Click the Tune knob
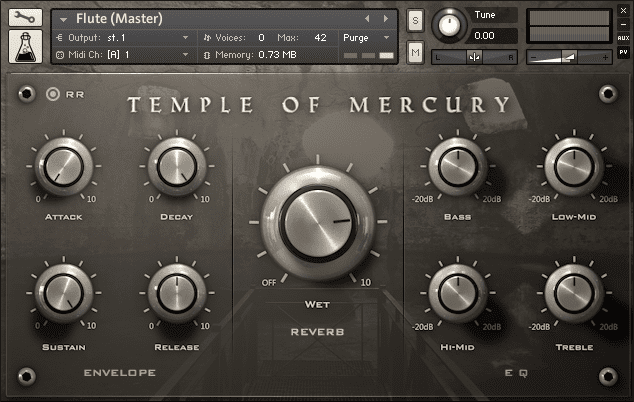Viewport: 634px width, 402px height. pyautogui.click(x=449, y=25)
